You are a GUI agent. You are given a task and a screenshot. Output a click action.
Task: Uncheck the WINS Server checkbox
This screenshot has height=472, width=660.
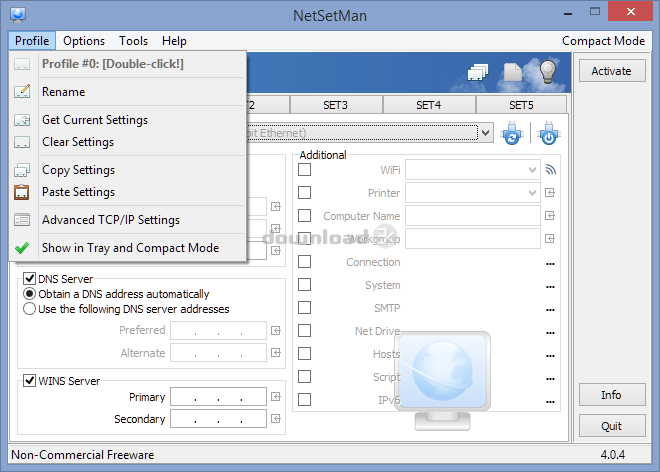(30, 380)
